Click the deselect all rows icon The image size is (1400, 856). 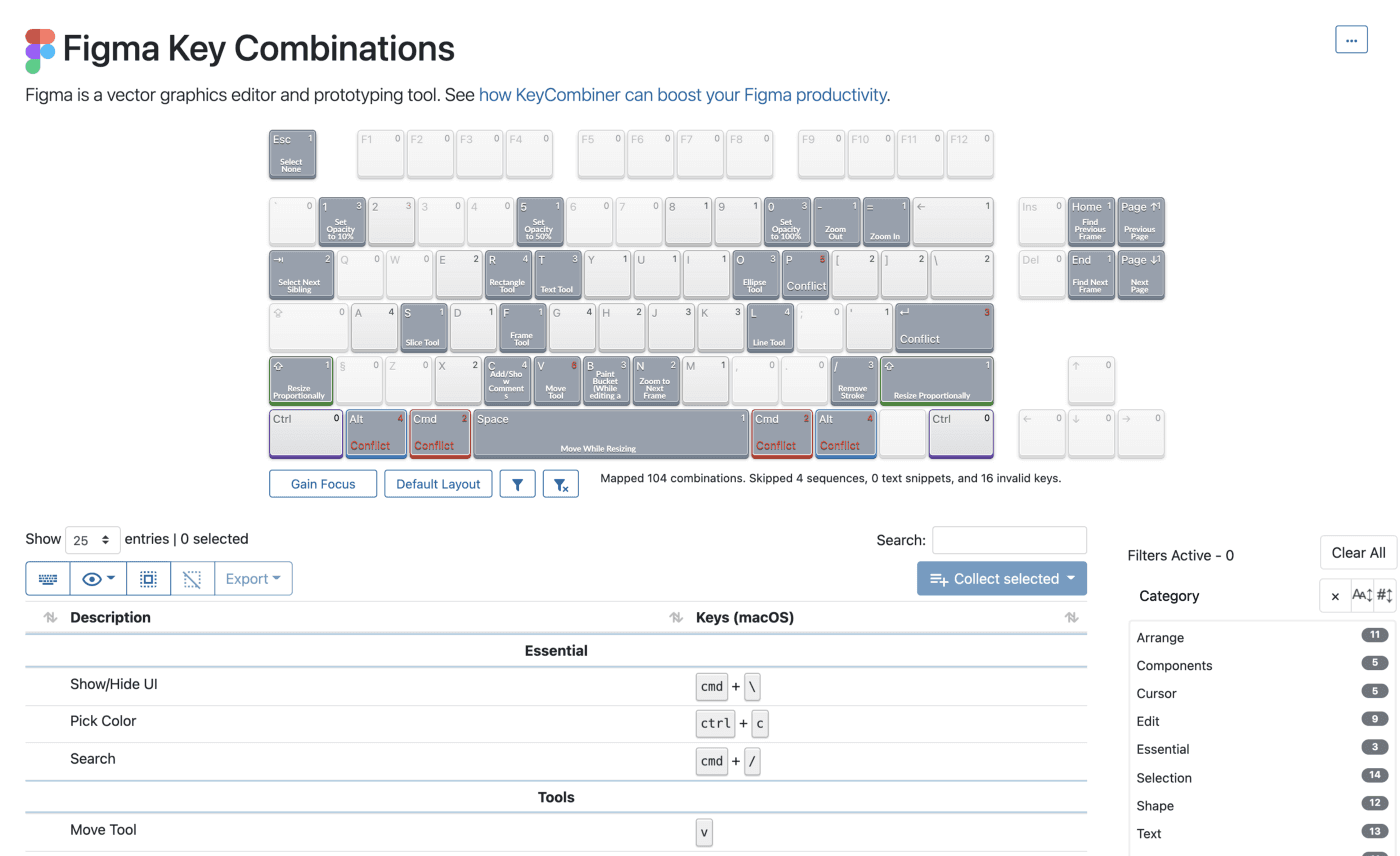(x=193, y=578)
